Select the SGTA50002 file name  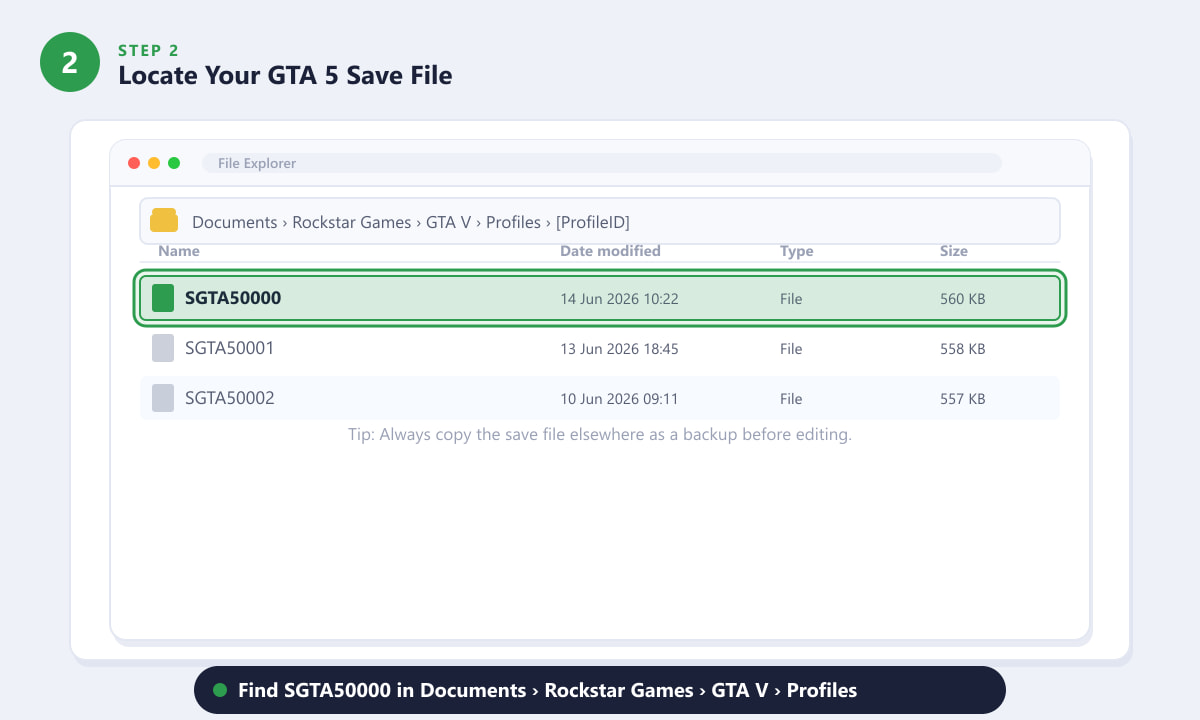click(230, 398)
